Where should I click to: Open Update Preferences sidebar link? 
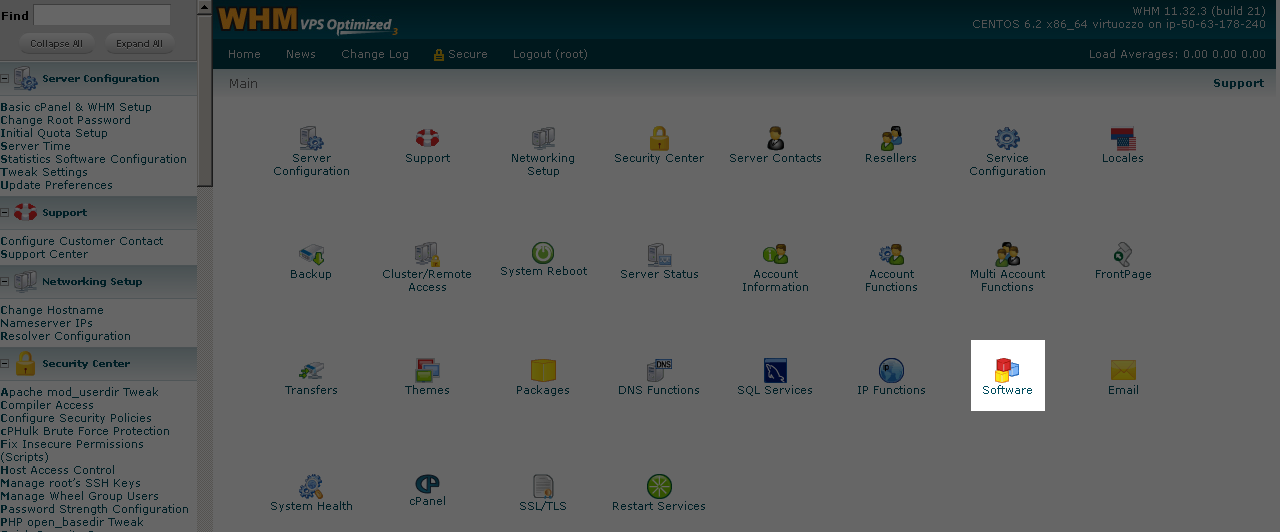point(56,185)
